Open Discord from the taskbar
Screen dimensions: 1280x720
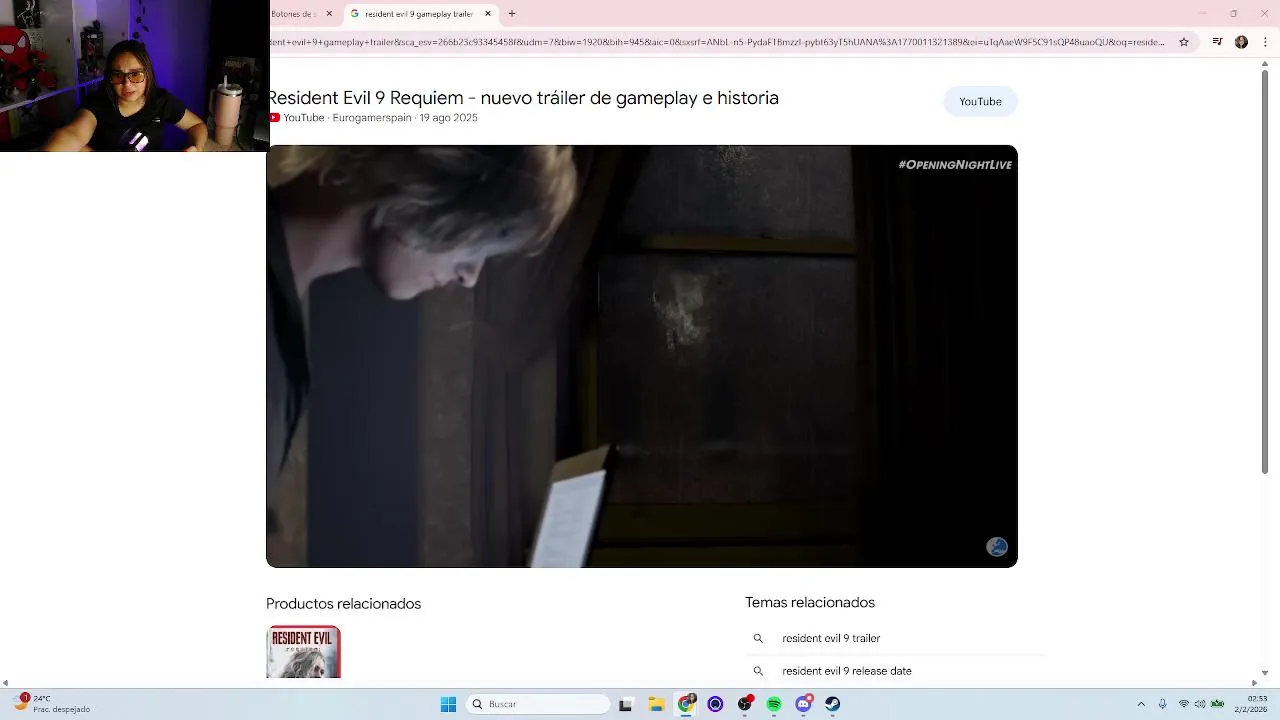pyautogui.click(x=804, y=704)
